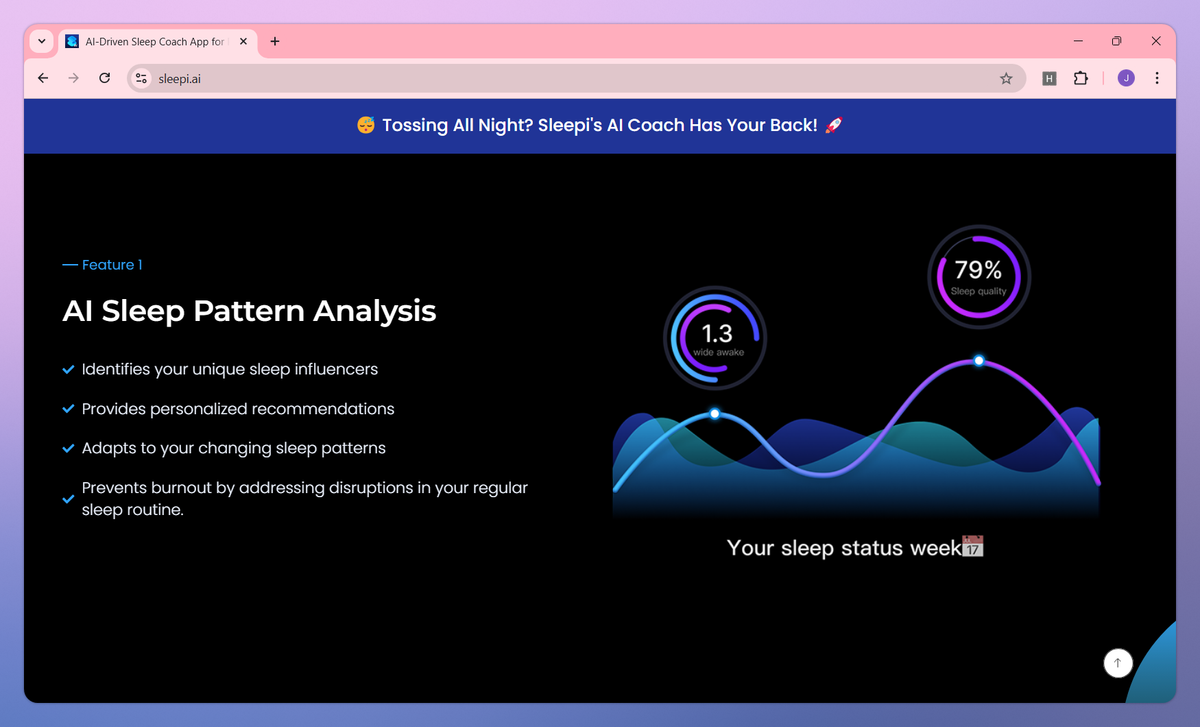This screenshot has height=727, width=1200.
Task: Click the J profile avatar icon
Action: coord(1125,78)
